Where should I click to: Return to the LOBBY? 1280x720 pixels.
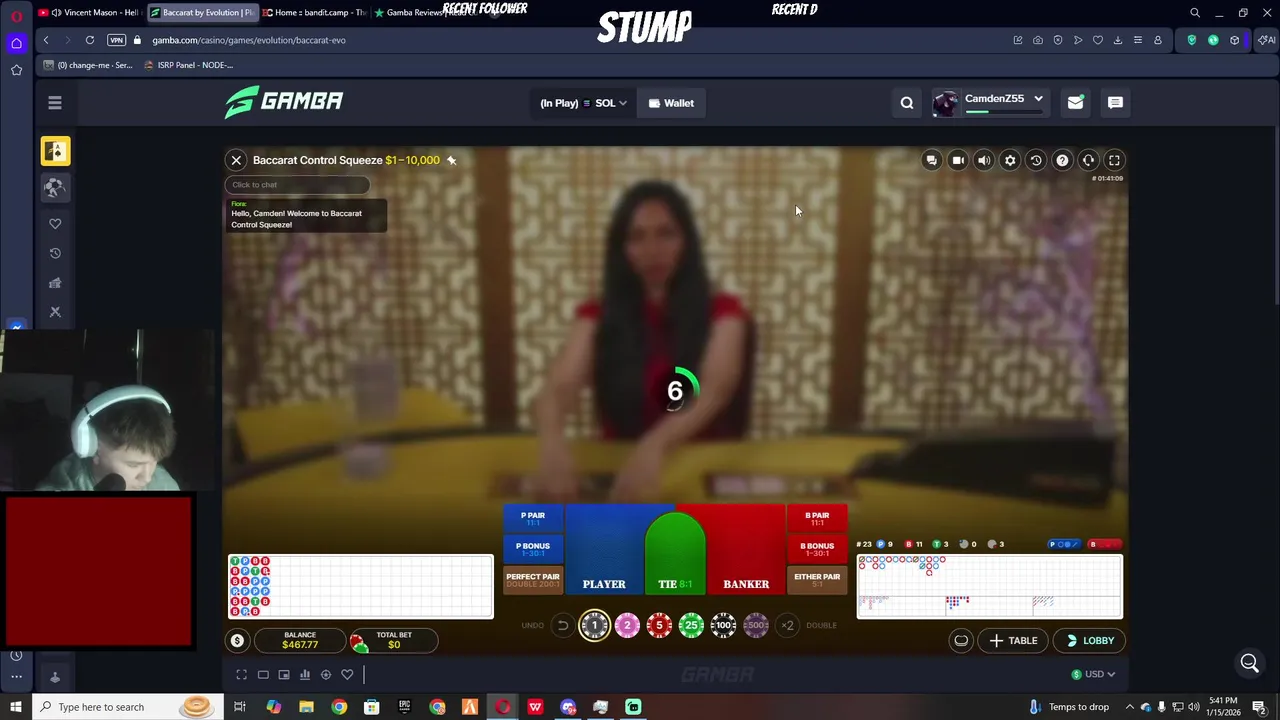(1088, 641)
